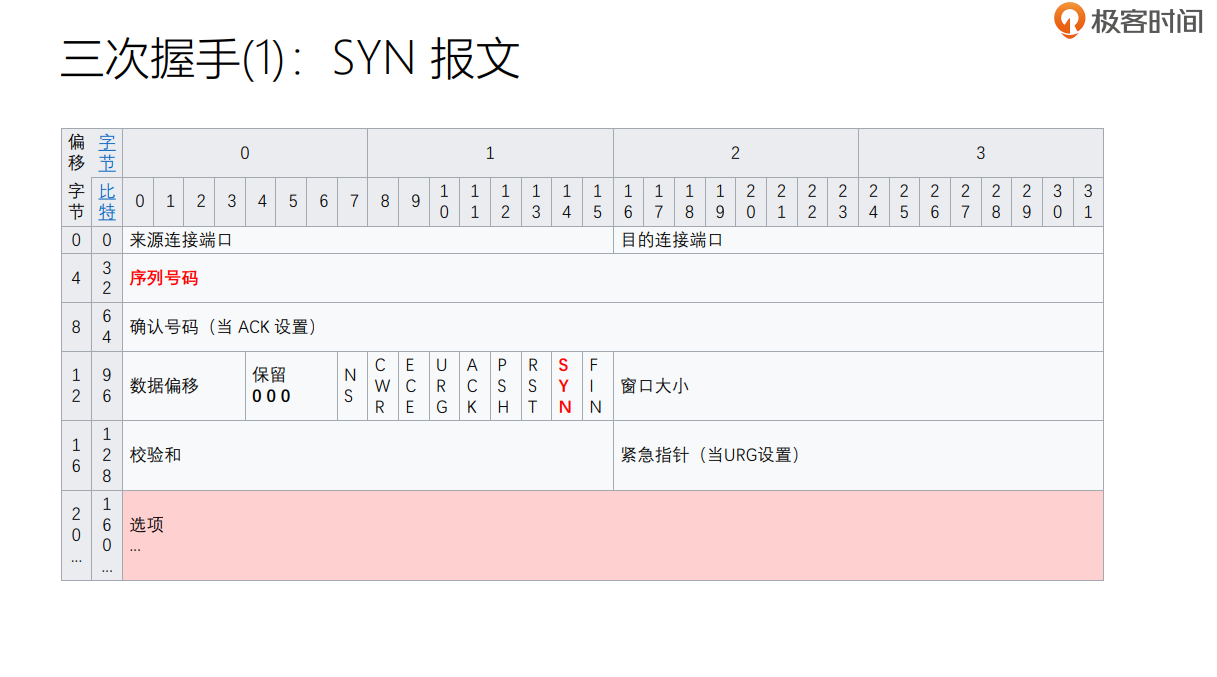Select the 窗口大小 cell

tap(655, 386)
